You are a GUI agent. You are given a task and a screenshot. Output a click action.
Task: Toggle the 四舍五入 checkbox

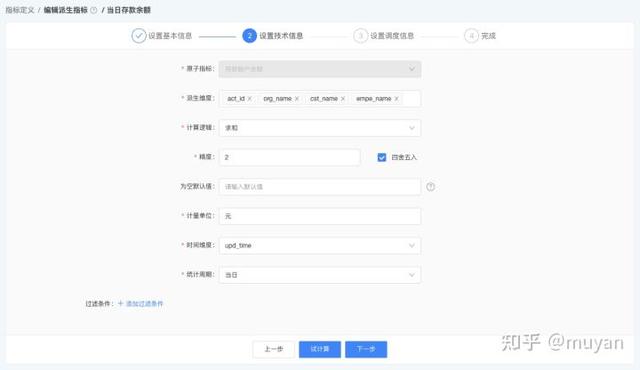pyautogui.click(x=382, y=157)
